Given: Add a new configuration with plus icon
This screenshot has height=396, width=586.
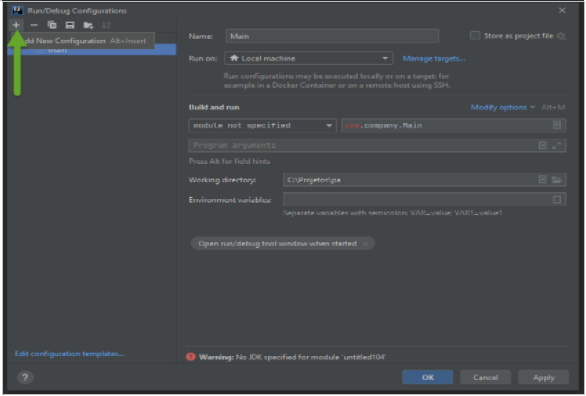Looking at the screenshot, I should click(x=16, y=25).
